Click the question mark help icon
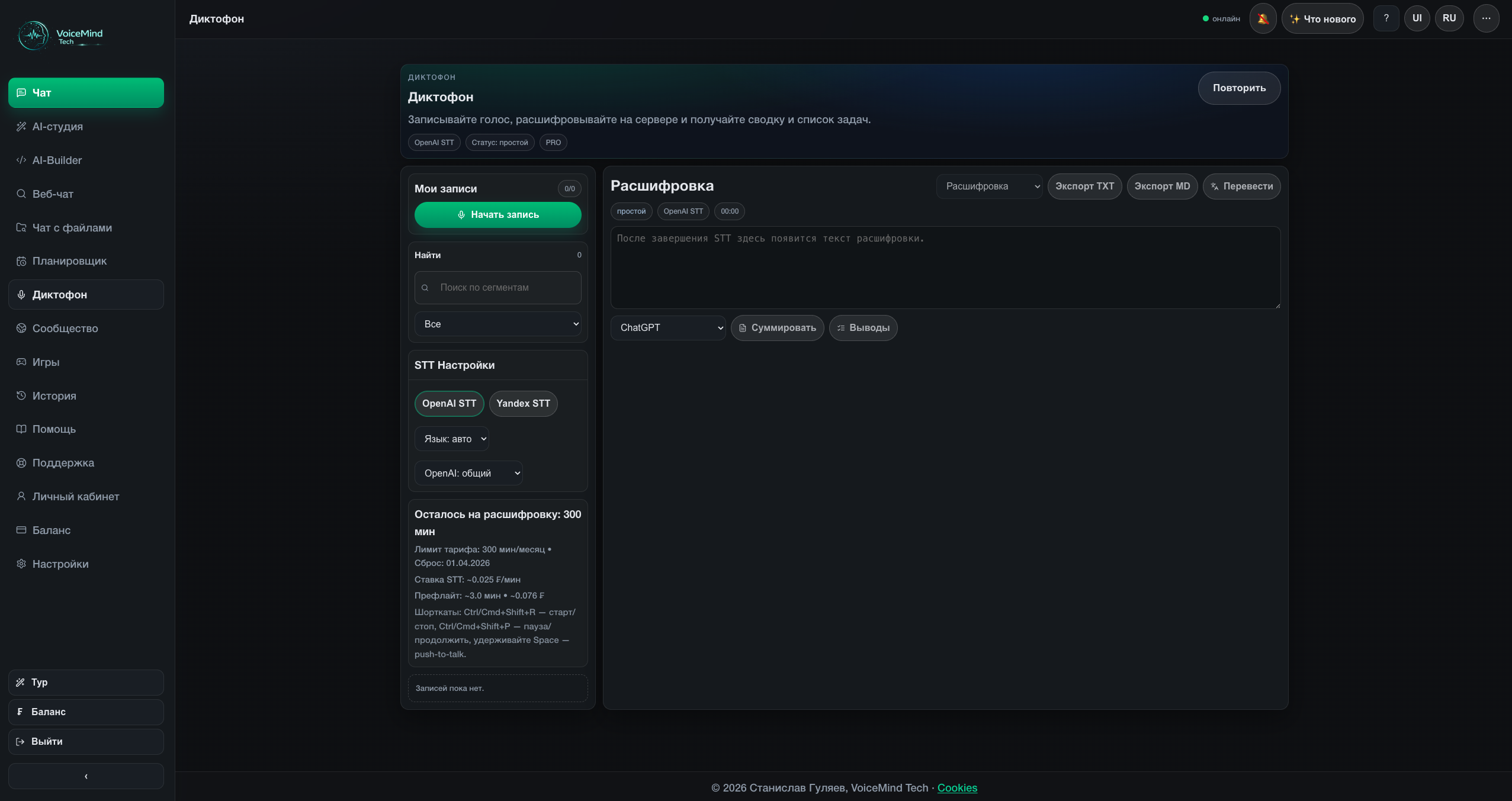The image size is (1512, 801). point(1386,18)
